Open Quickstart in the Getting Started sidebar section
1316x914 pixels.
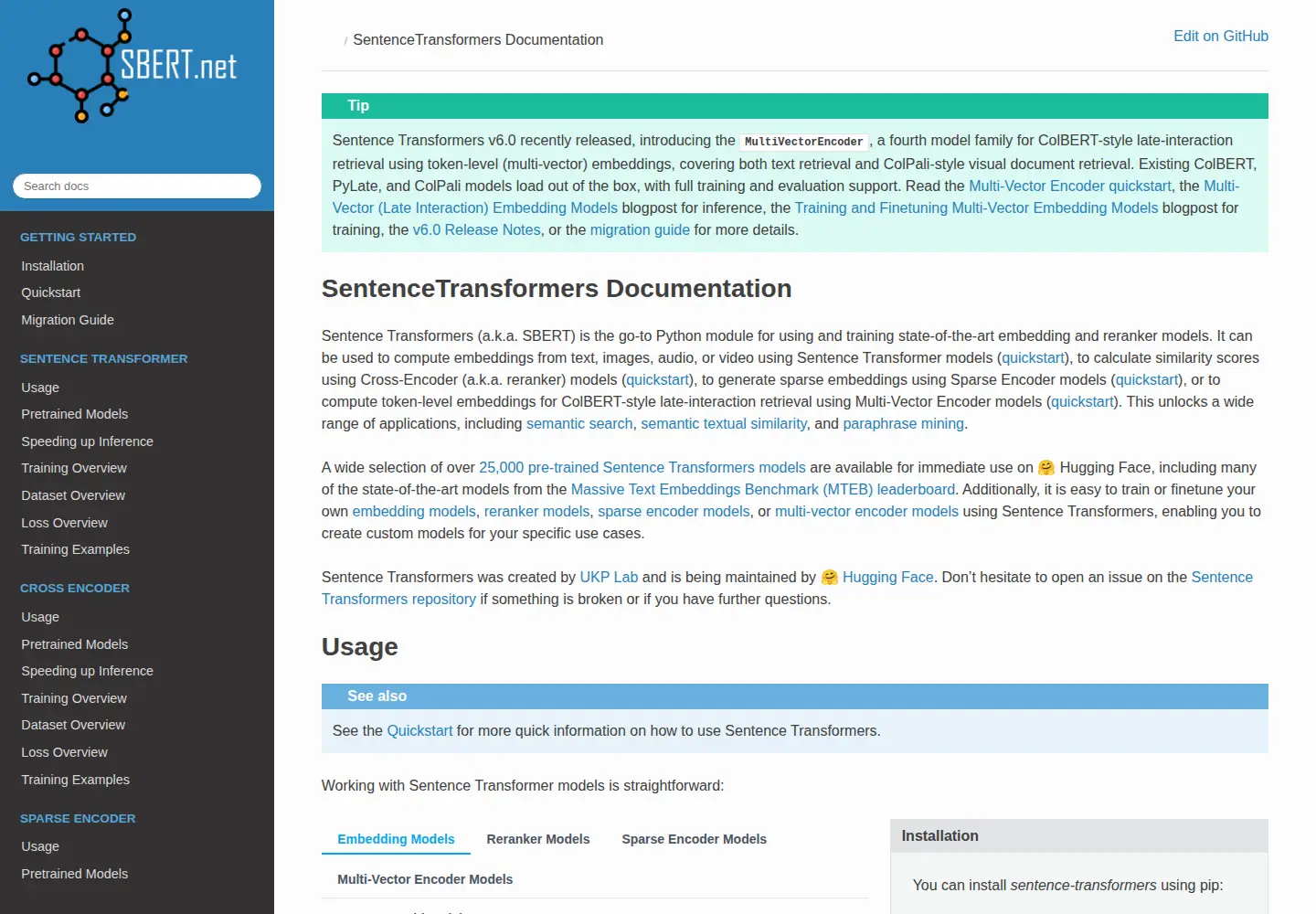click(51, 292)
